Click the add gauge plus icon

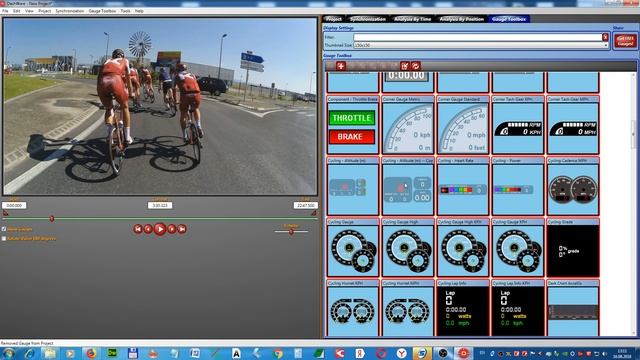click(341, 66)
